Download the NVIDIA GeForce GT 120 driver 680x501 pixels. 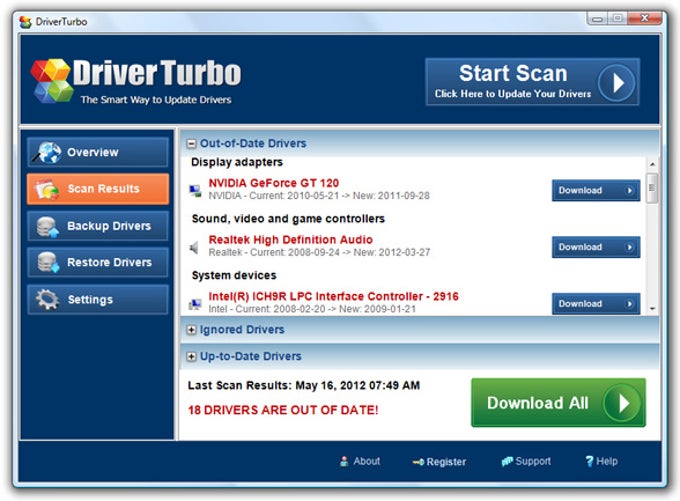[596, 190]
